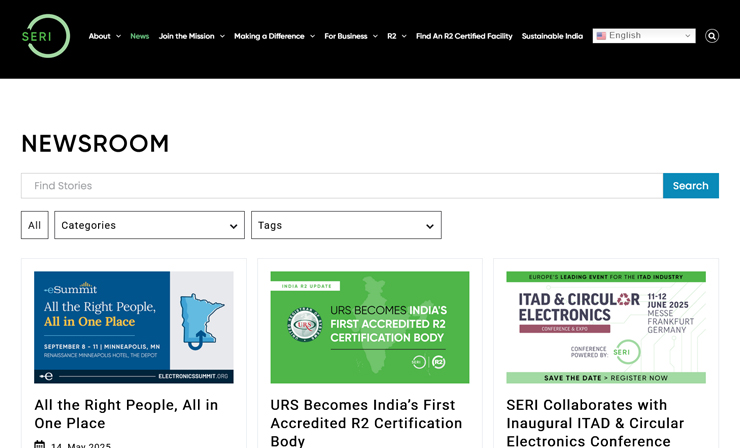Click the Find Stories search field

[341, 186]
